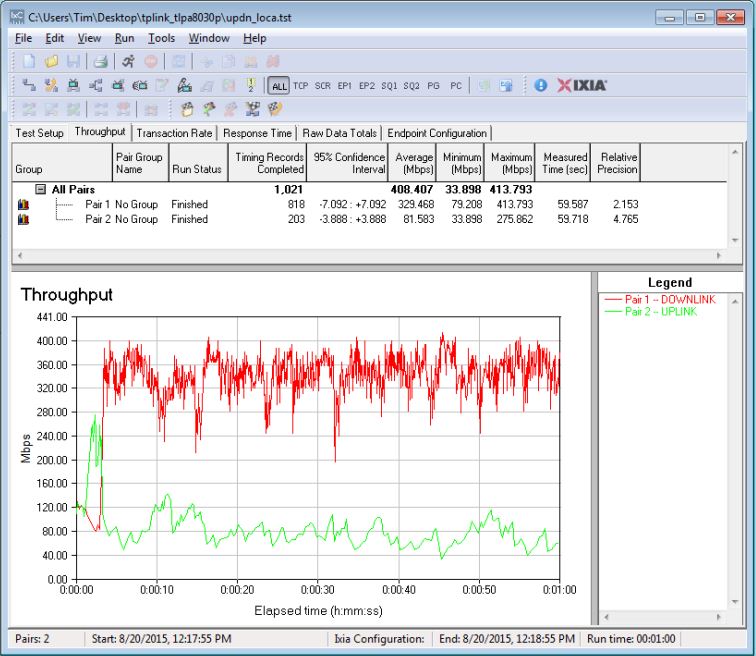Click the Timing Records Completed column header
Viewport: 756px width, 656px height.
point(268,163)
